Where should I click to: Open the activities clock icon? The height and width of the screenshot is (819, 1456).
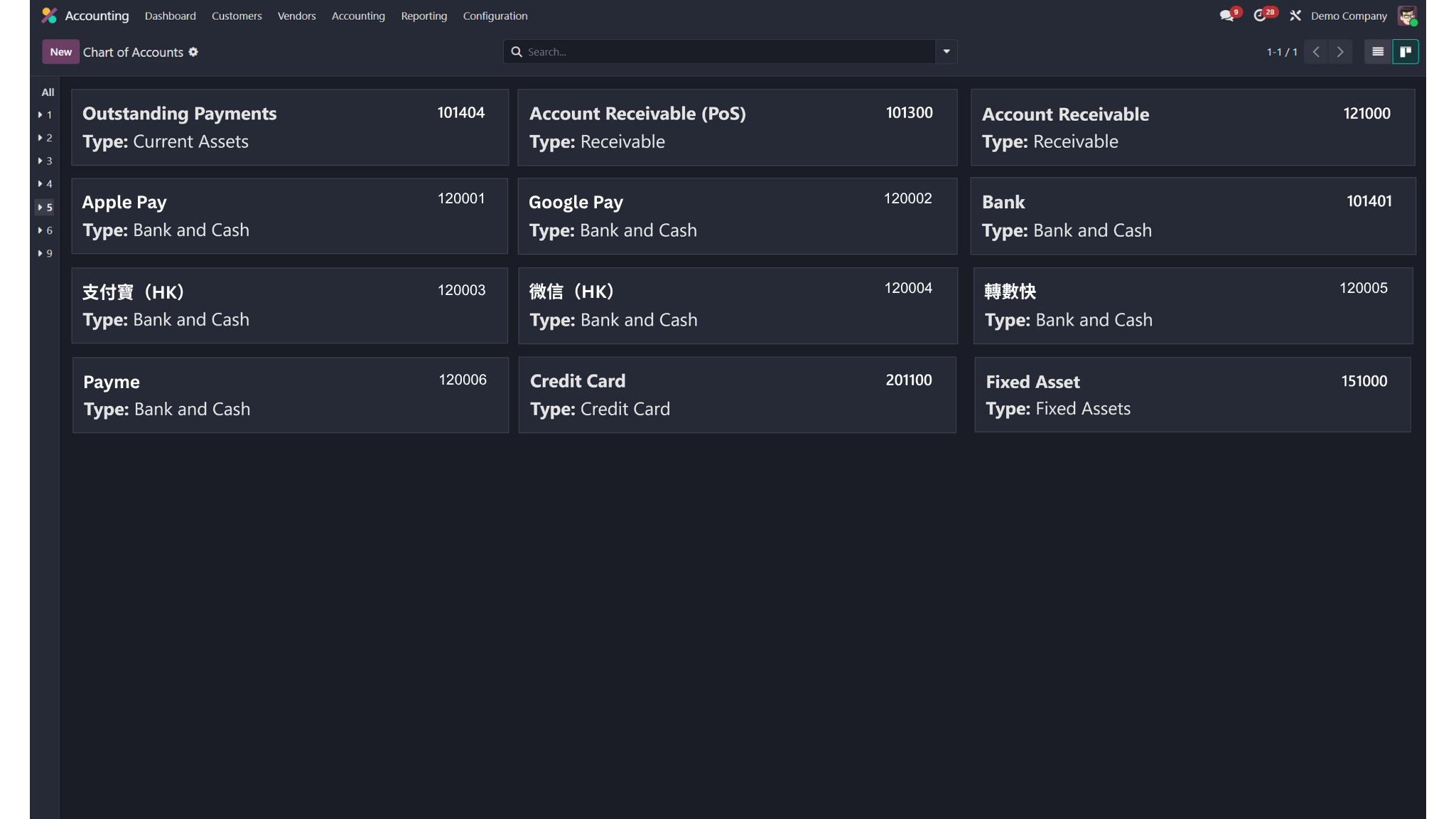pos(1260,16)
